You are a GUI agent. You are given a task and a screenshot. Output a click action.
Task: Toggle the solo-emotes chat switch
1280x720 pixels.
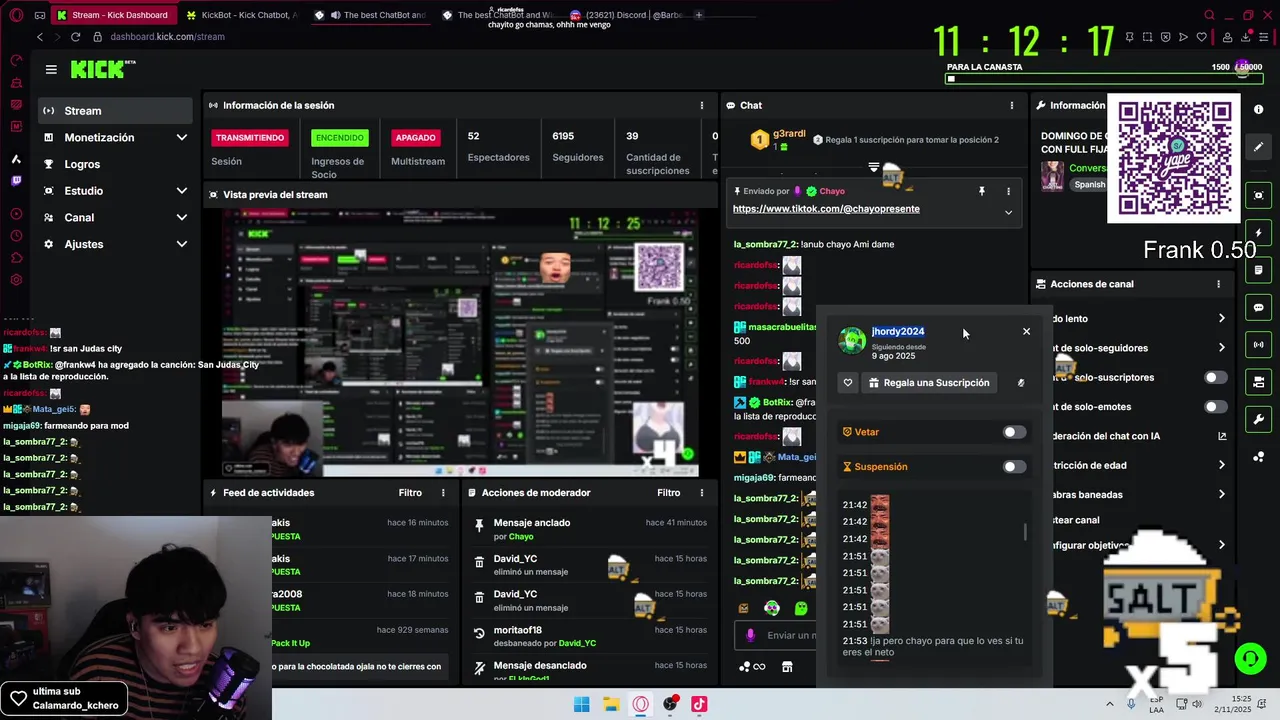coord(1215,407)
